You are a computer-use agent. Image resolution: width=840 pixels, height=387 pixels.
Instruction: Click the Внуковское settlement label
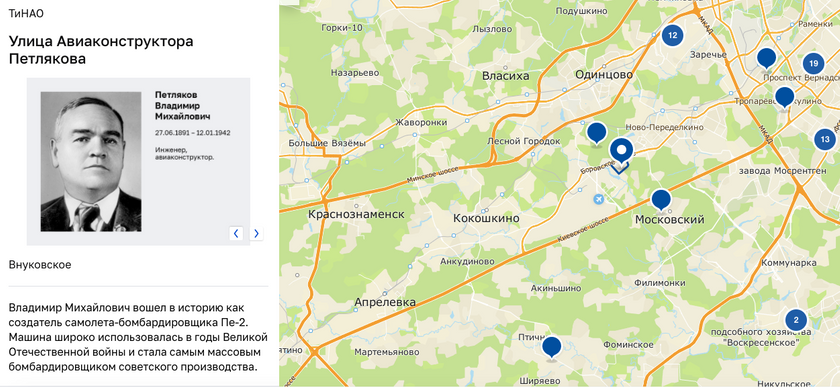(40, 265)
